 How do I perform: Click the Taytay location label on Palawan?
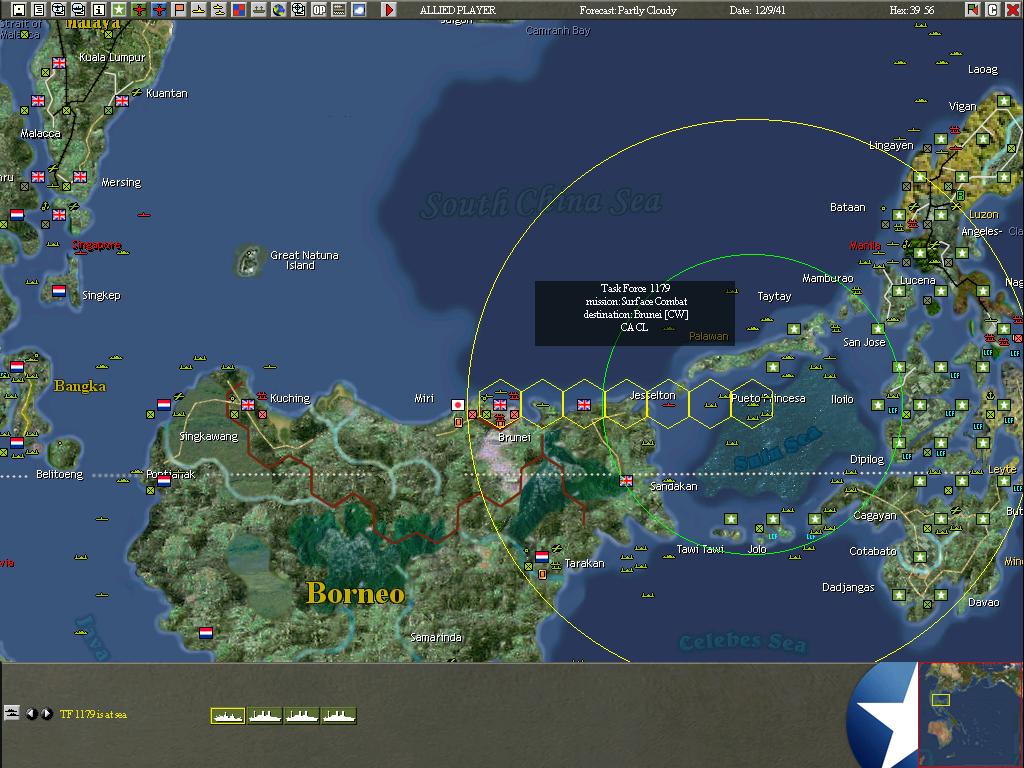pyautogui.click(x=775, y=296)
